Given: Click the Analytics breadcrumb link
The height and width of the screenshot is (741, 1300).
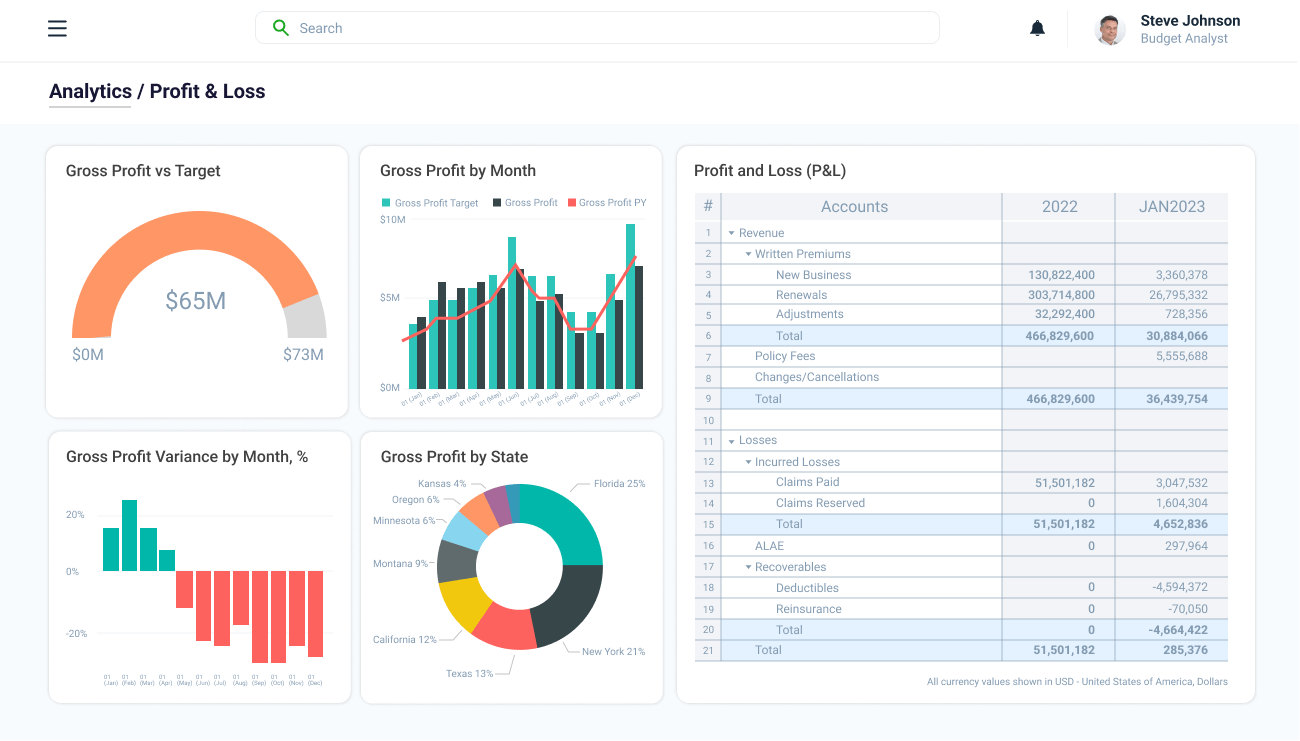Looking at the screenshot, I should click(90, 92).
